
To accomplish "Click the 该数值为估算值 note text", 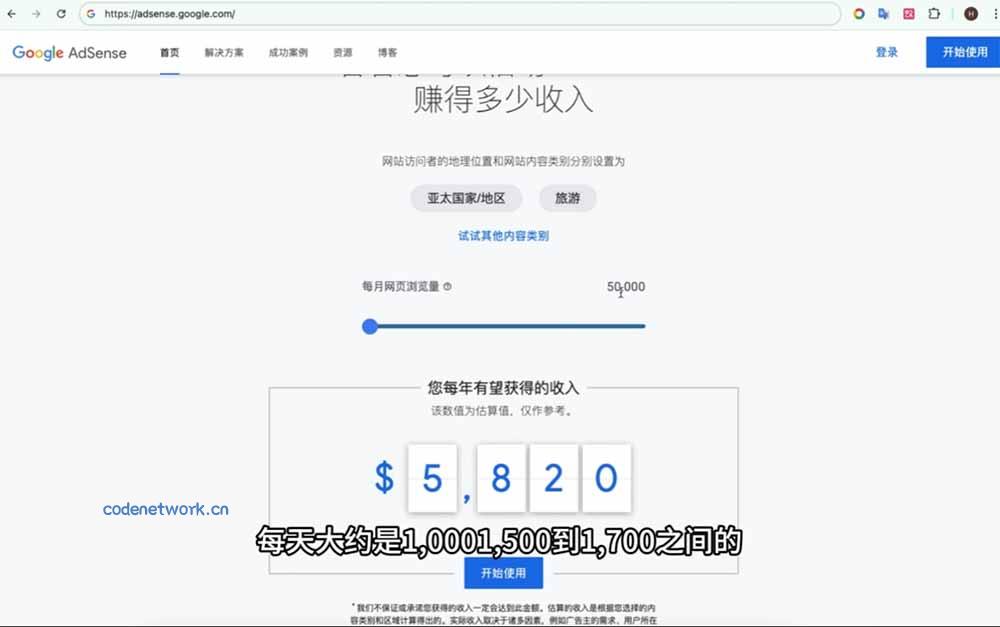I will tap(503, 411).
